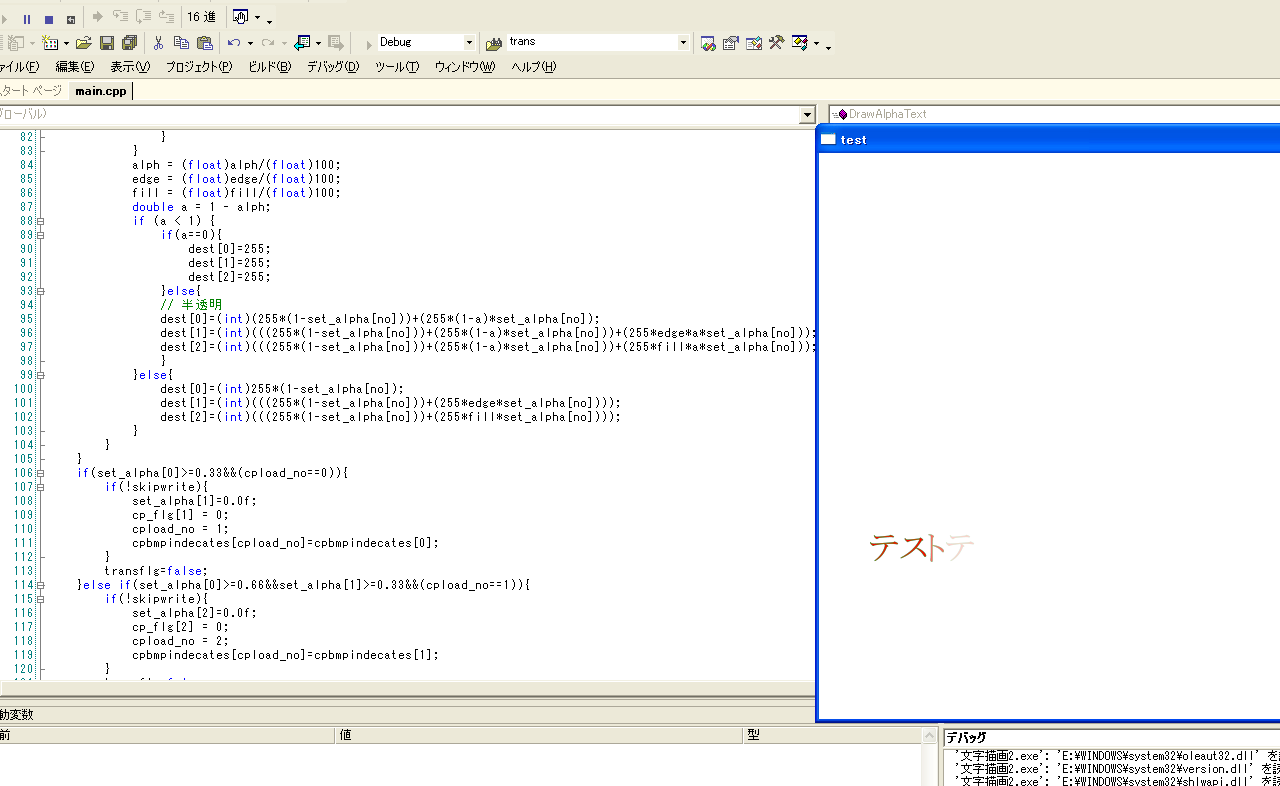1280x786 pixels.
Task: Click the Undo arrow icon
Action: pos(234,43)
